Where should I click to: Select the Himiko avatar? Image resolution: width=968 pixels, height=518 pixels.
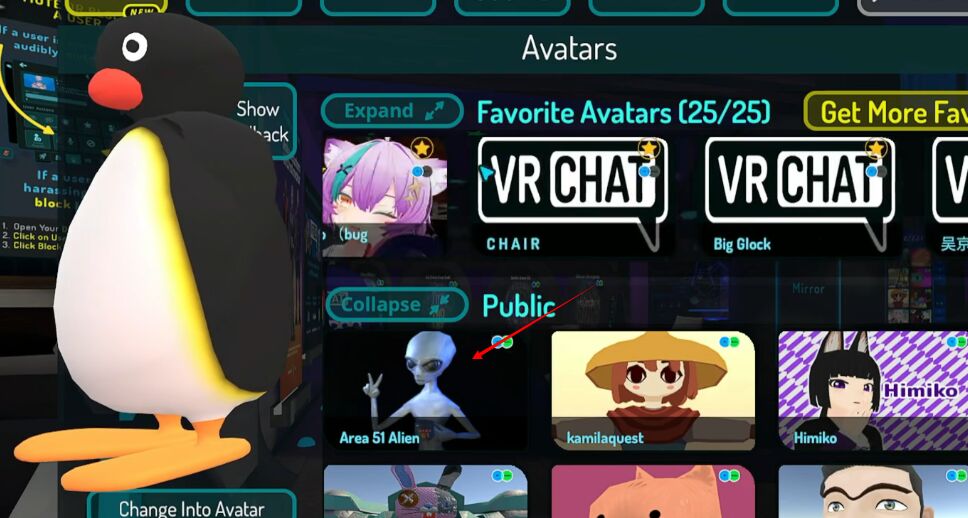[873, 391]
